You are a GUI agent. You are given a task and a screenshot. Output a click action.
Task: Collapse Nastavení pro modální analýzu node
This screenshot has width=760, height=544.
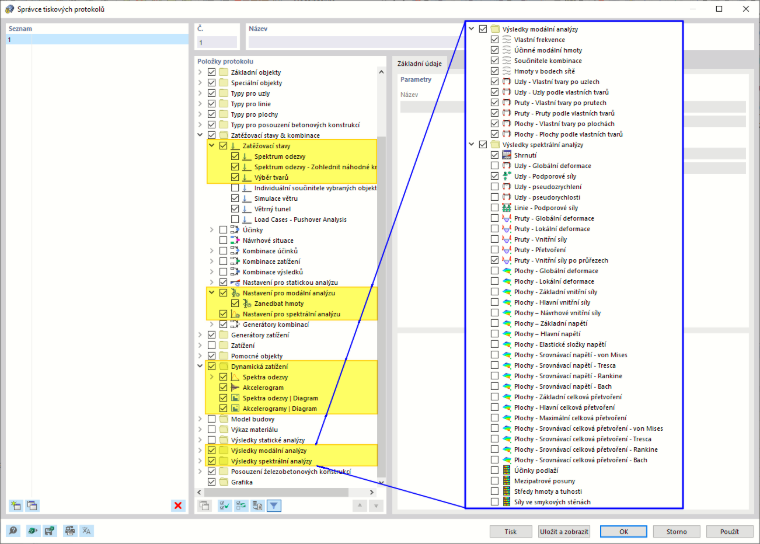(x=212, y=293)
